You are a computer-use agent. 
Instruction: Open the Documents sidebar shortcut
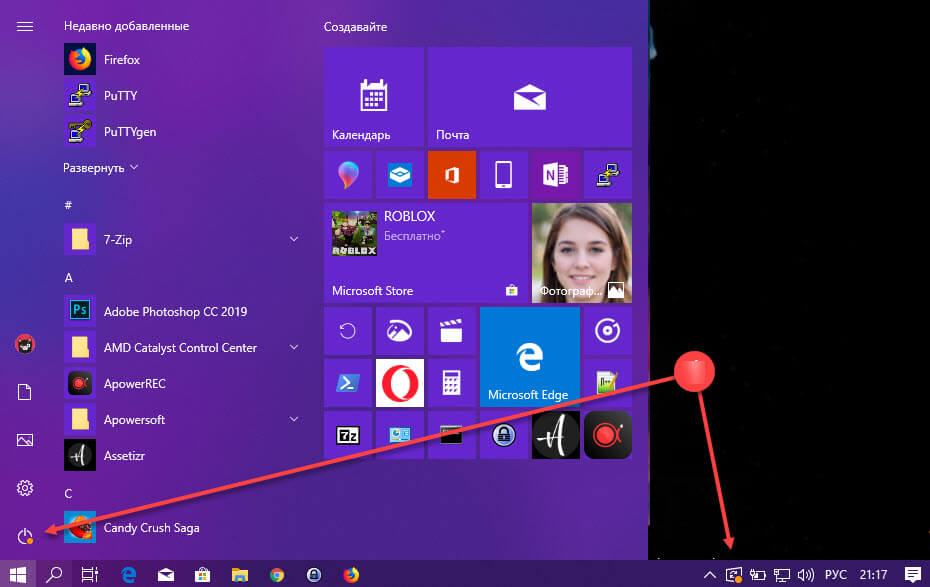25,392
